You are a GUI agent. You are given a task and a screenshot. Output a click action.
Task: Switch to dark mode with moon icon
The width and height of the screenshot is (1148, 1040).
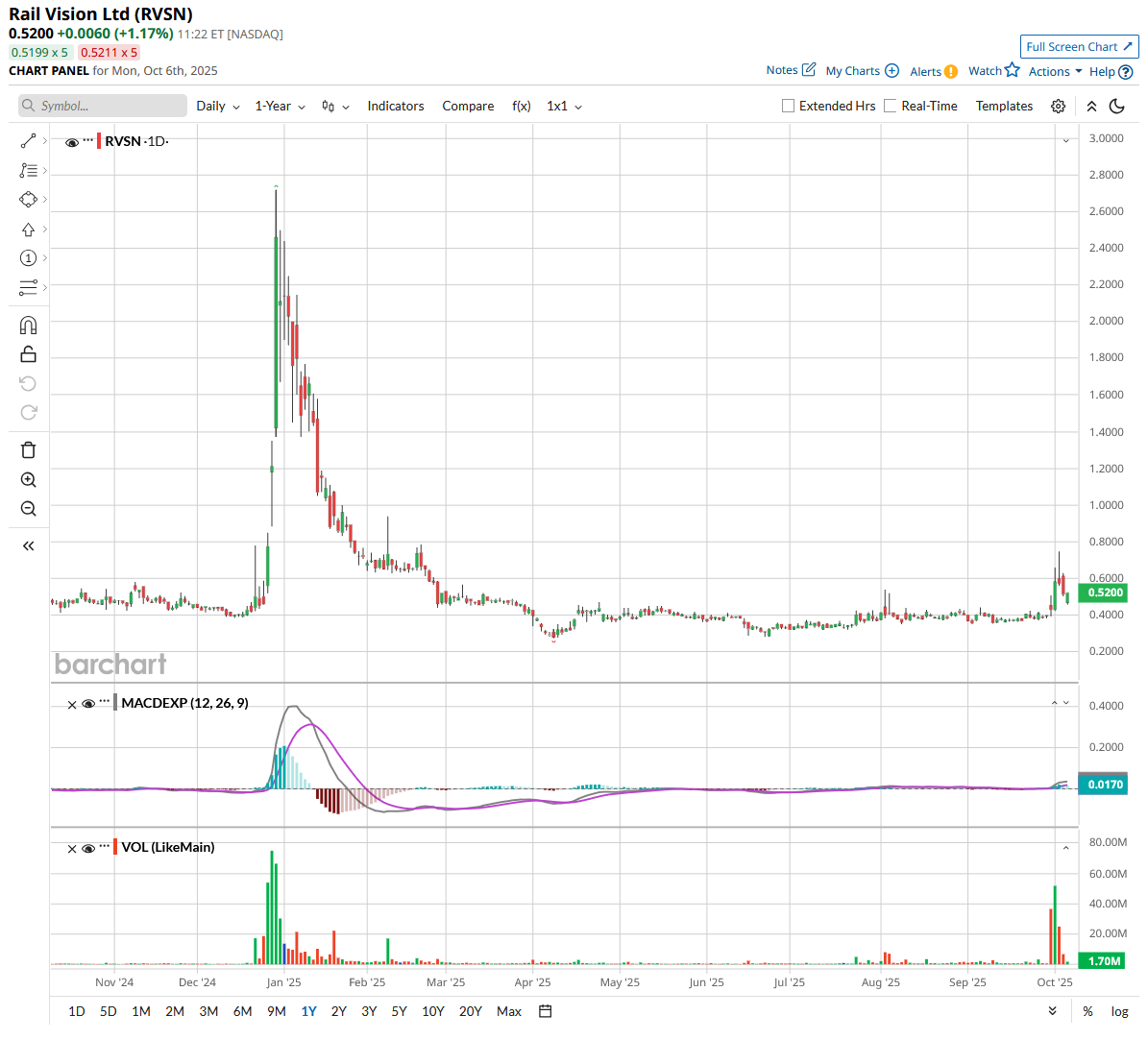coord(1117,107)
